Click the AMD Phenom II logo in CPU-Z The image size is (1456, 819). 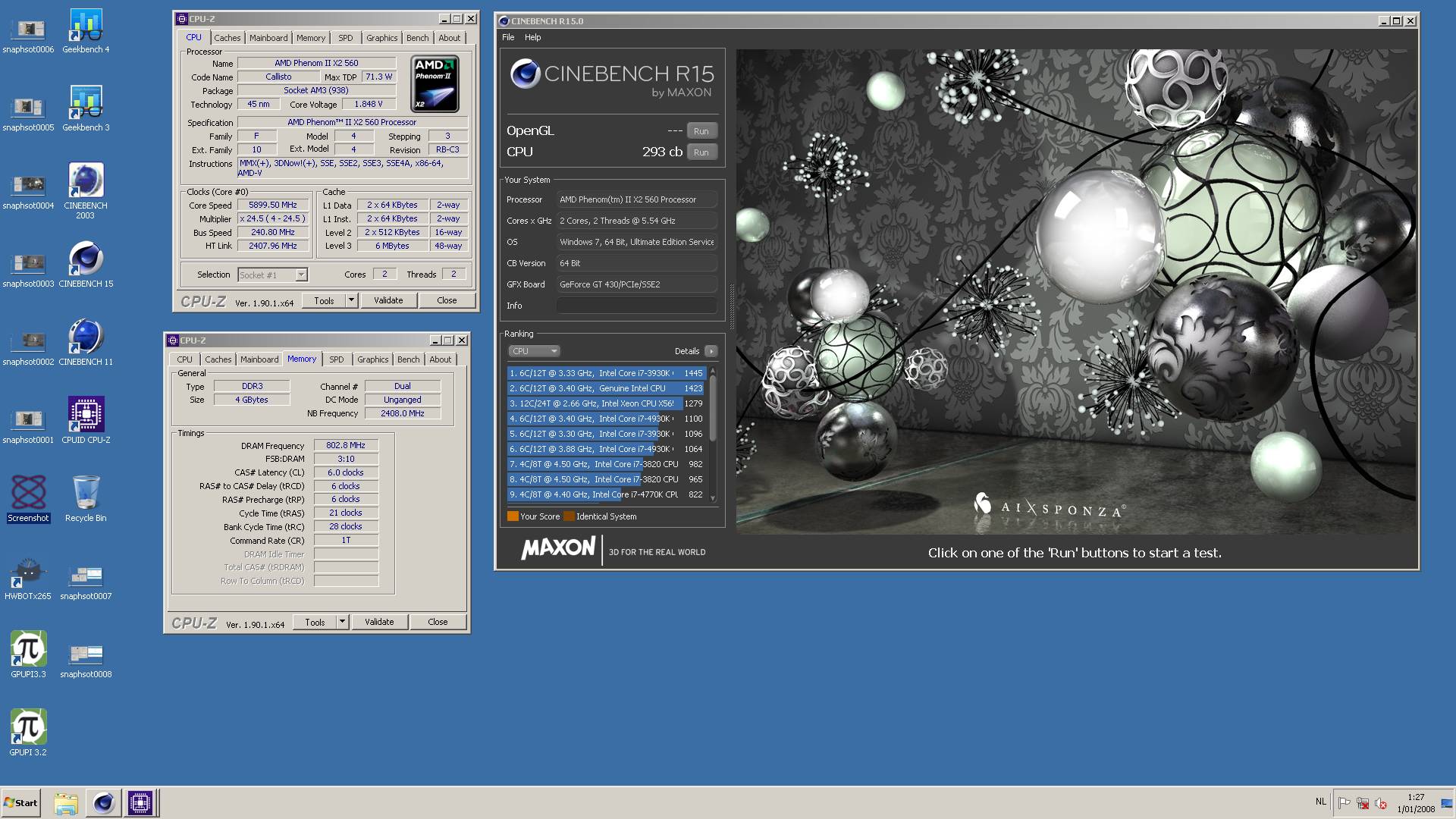[435, 83]
